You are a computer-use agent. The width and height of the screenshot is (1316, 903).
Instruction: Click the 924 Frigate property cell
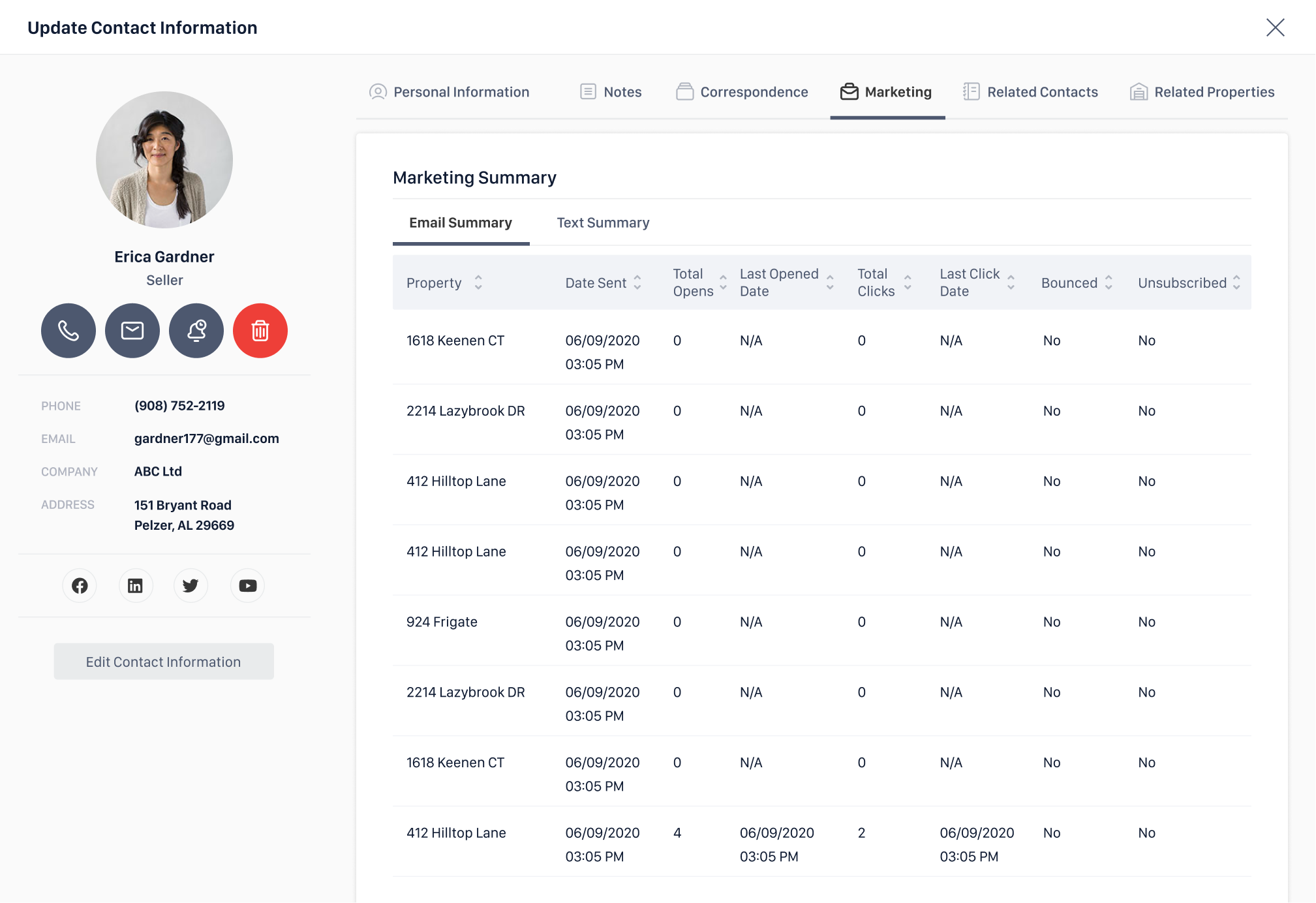coord(442,622)
